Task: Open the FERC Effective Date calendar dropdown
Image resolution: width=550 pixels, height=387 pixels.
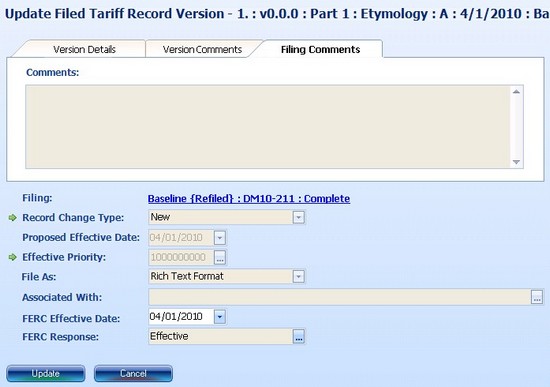Action: (x=220, y=317)
